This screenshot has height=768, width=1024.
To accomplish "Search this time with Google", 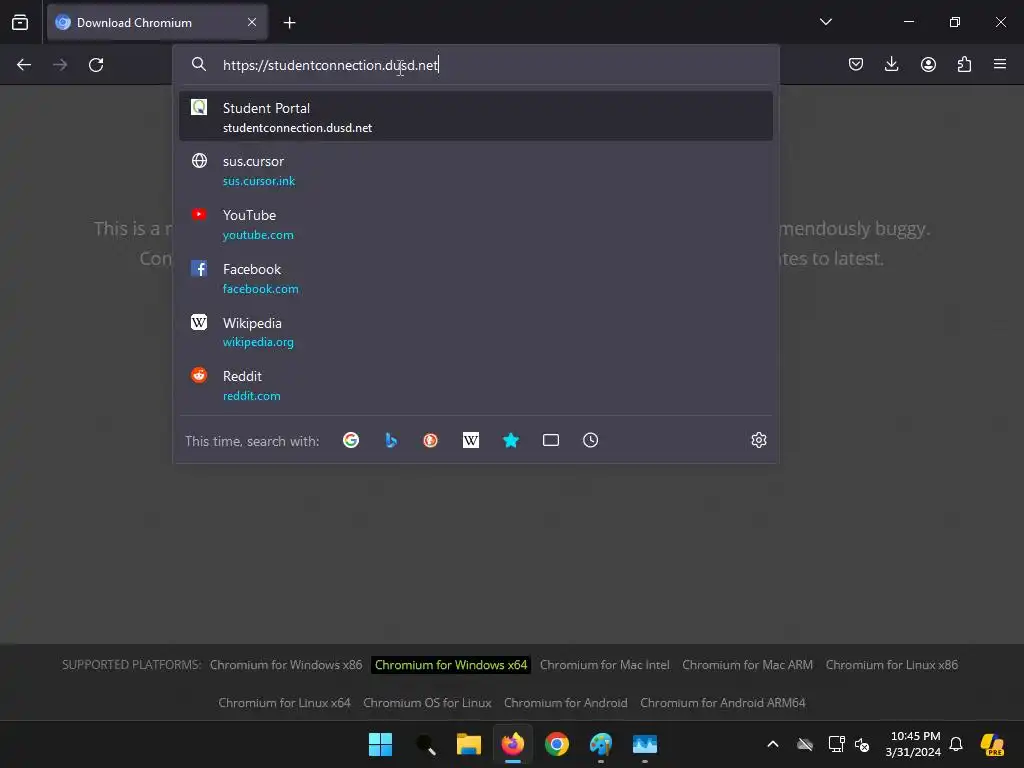I will pos(351,440).
